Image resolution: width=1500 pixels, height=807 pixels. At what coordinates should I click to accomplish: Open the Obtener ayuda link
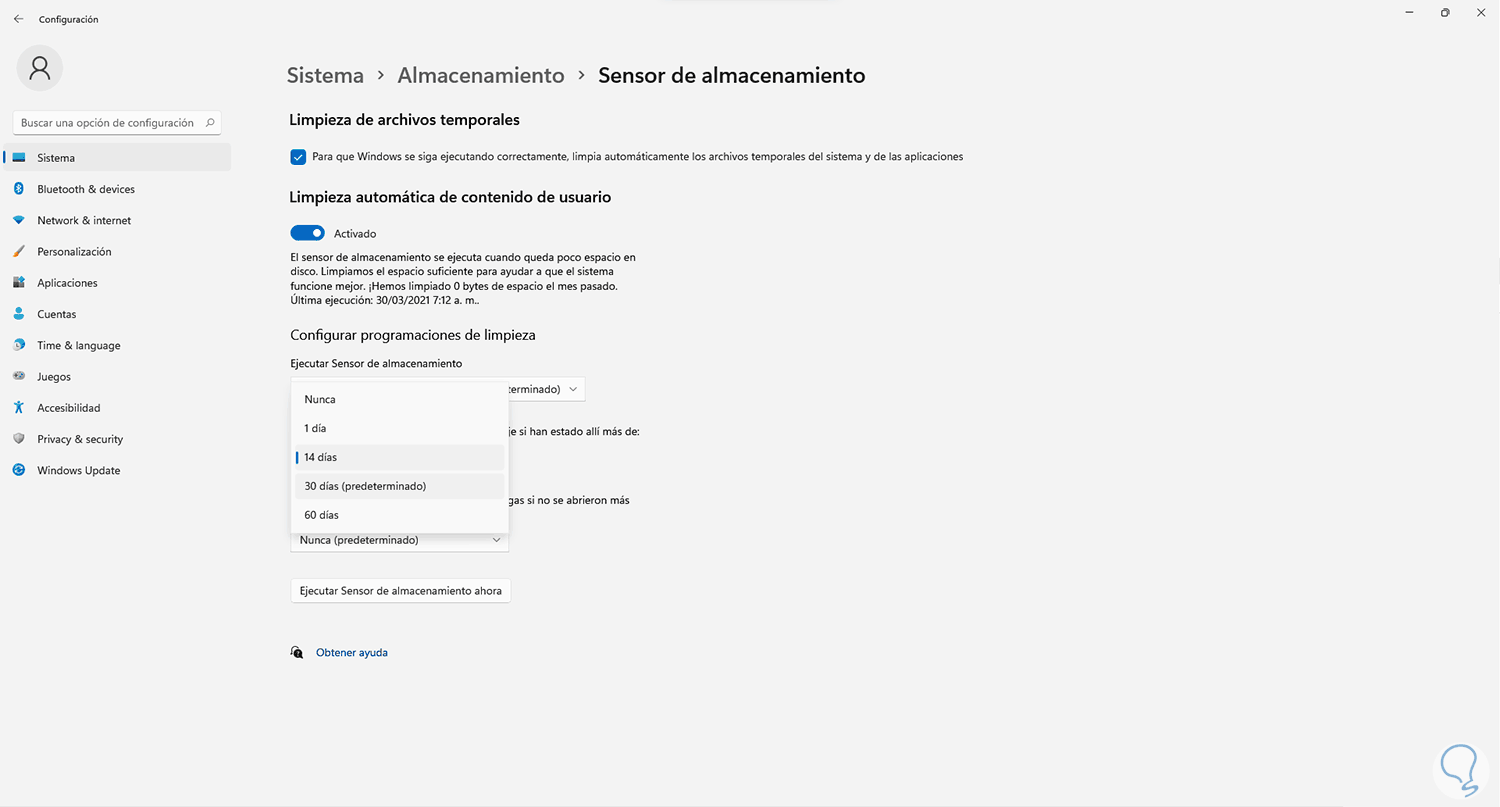pos(352,653)
